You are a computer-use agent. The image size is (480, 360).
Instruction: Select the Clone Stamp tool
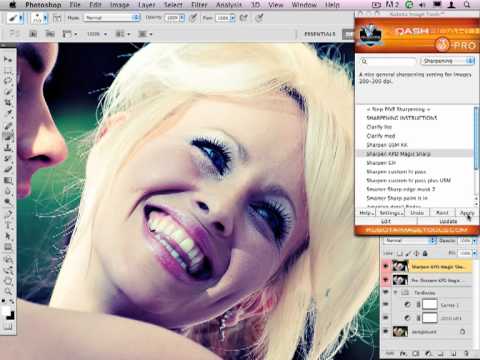tap(8, 148)
